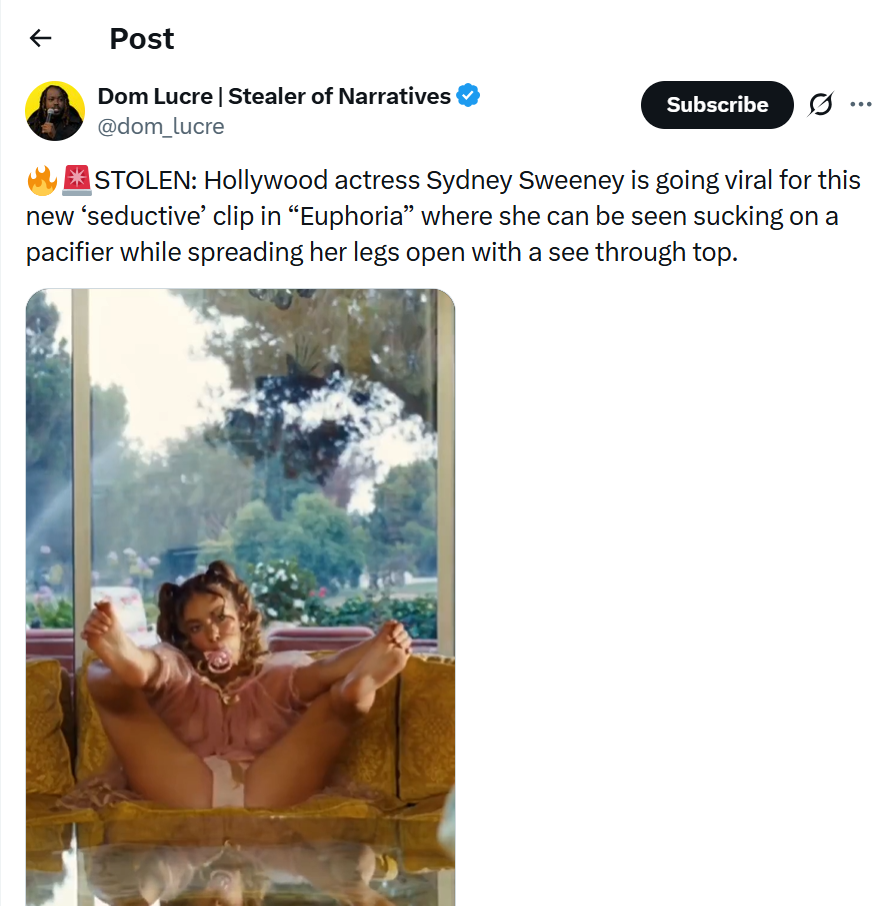Click "Stealer of Narratives" in the name
This screenshot has height=906, width=885.
[339, 96]
